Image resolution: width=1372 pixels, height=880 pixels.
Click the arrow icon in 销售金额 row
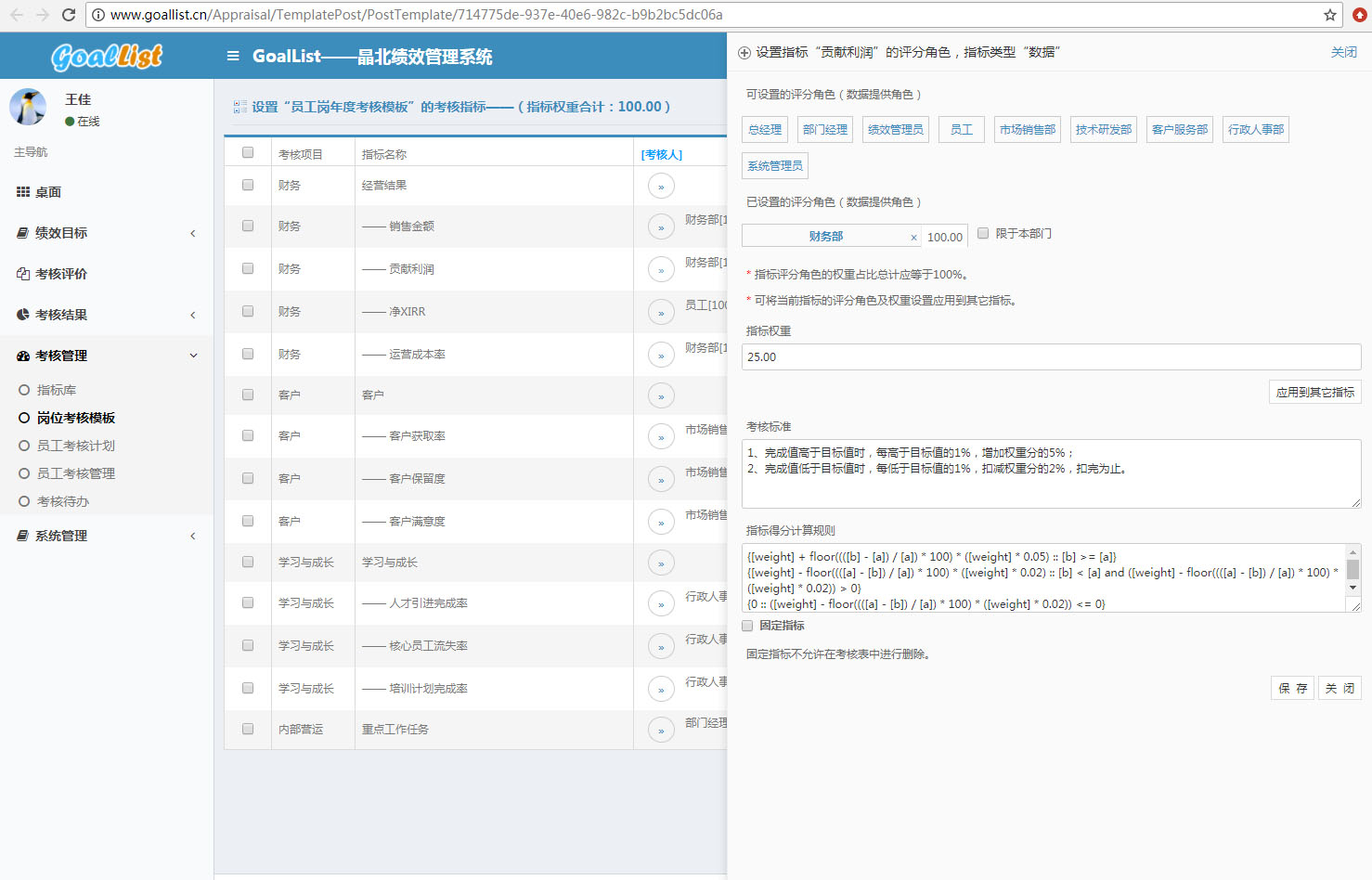(x=661, y=227)
